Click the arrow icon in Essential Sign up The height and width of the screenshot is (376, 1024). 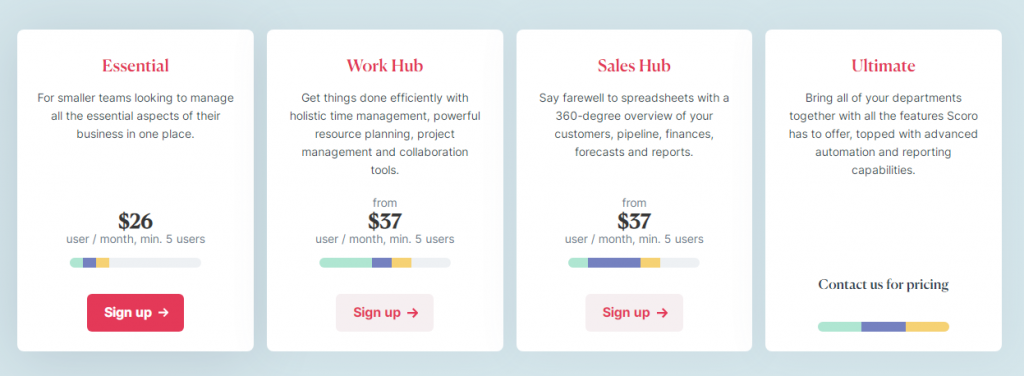(163, 313)
